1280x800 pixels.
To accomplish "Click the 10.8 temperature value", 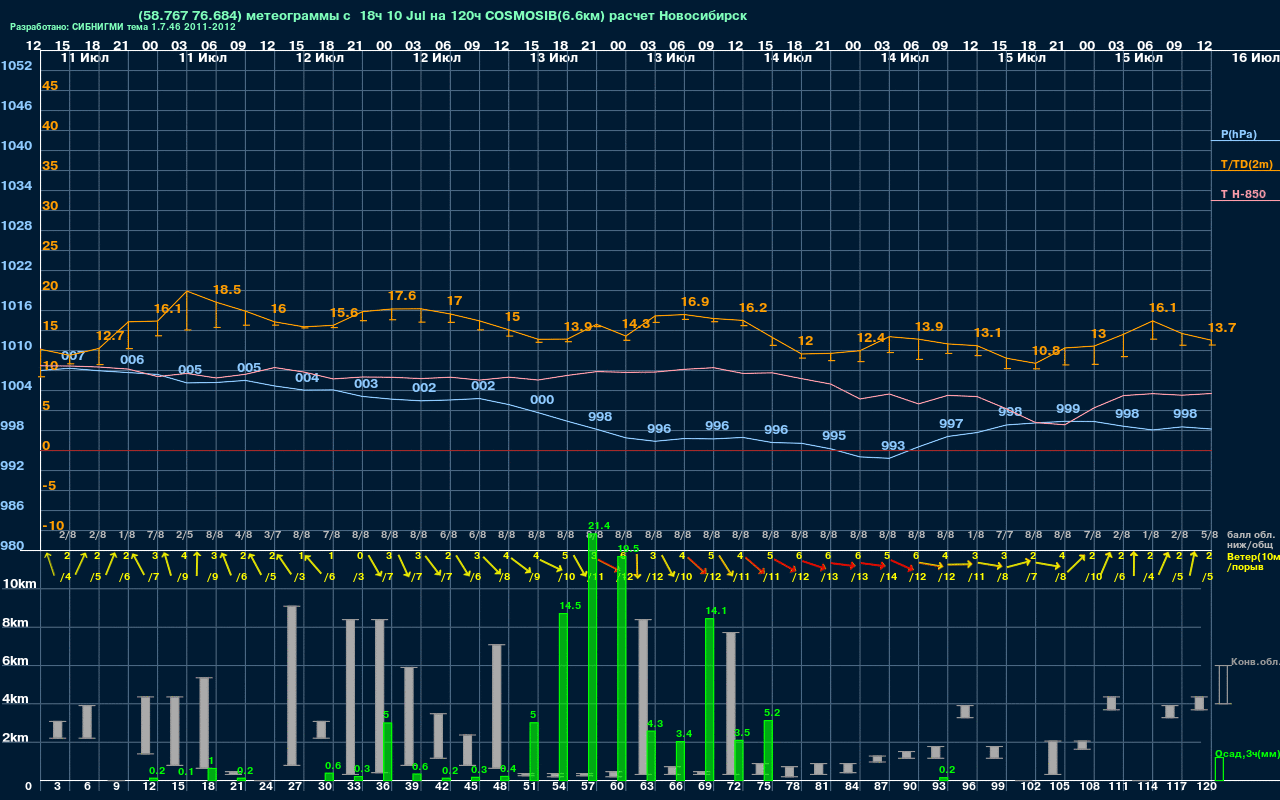I will 1046,350.
